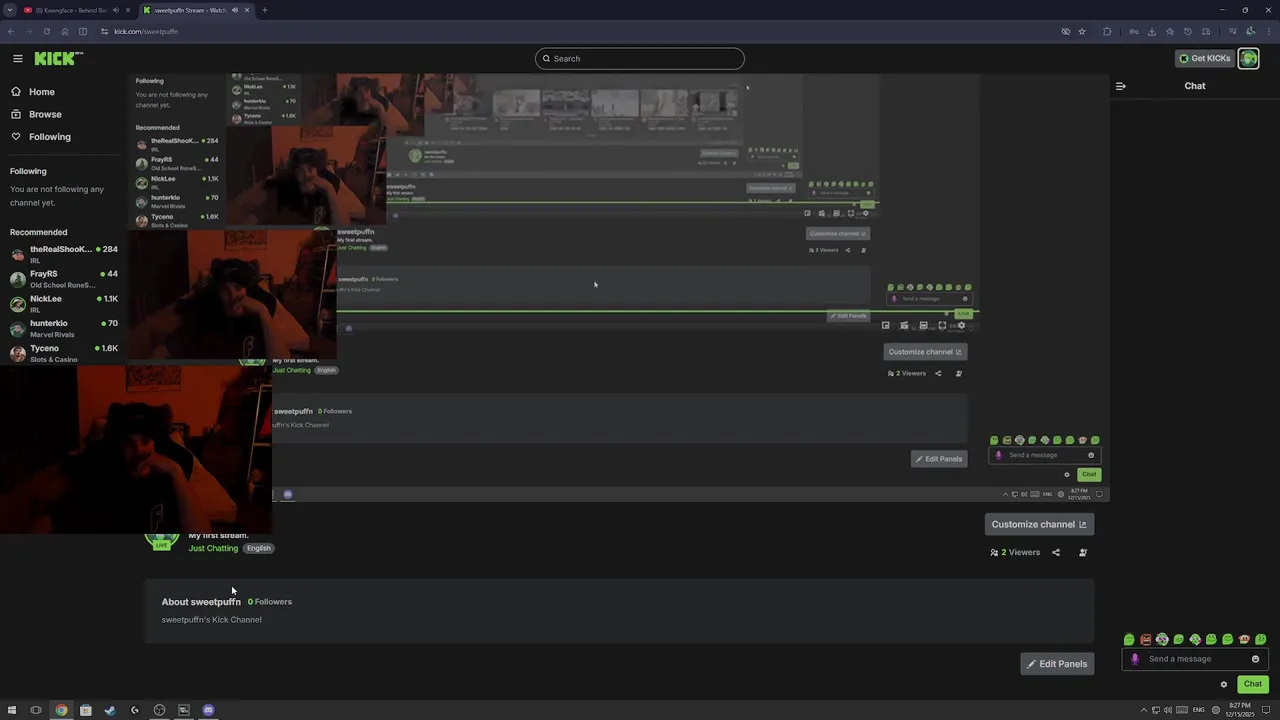Viewport: 1280px width, 720px height.
Task: Click the browser back button
Action: [x=10, y=31]
